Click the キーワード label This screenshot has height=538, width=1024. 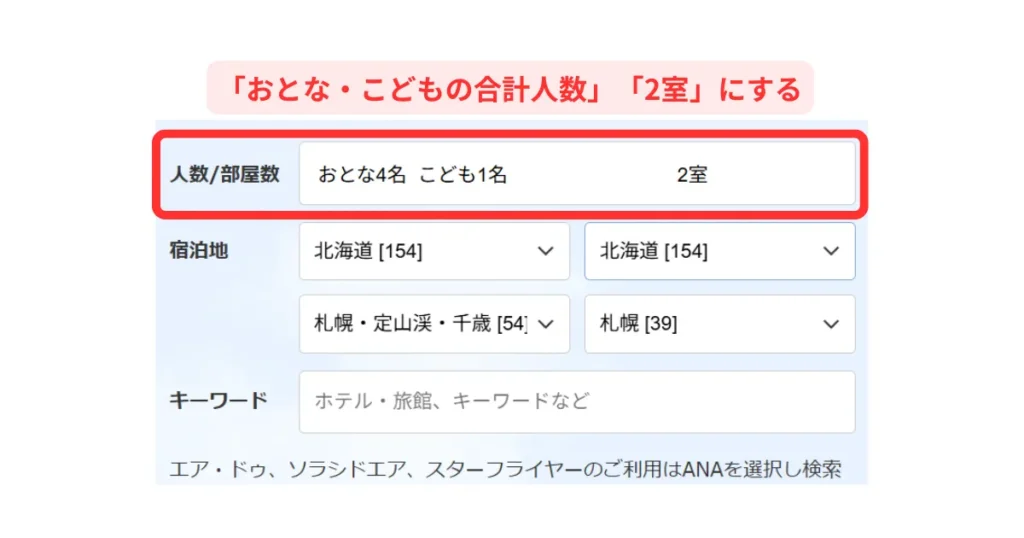tap(219, 402)
